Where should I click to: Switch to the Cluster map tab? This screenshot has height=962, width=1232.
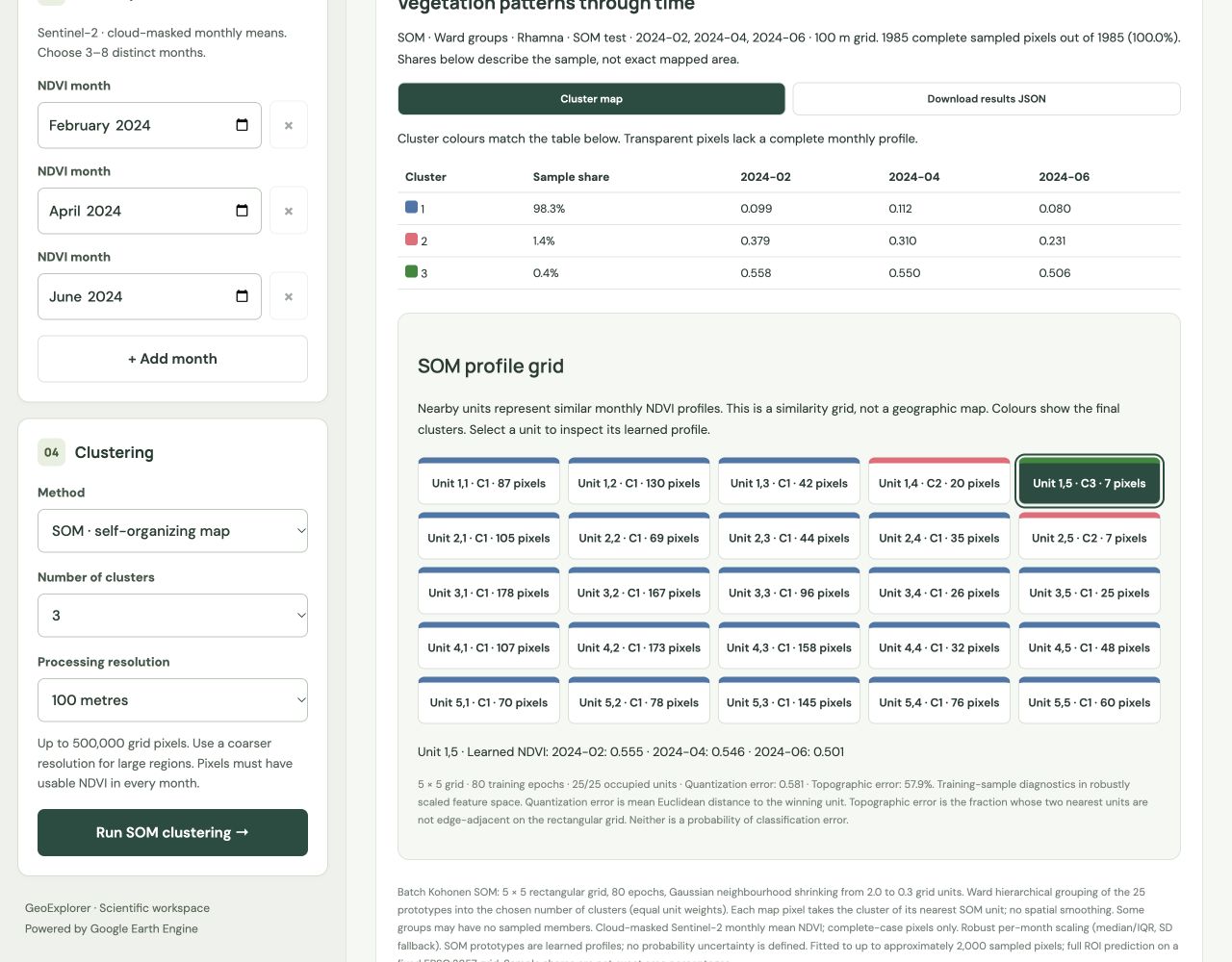click(x=591, y=99)
